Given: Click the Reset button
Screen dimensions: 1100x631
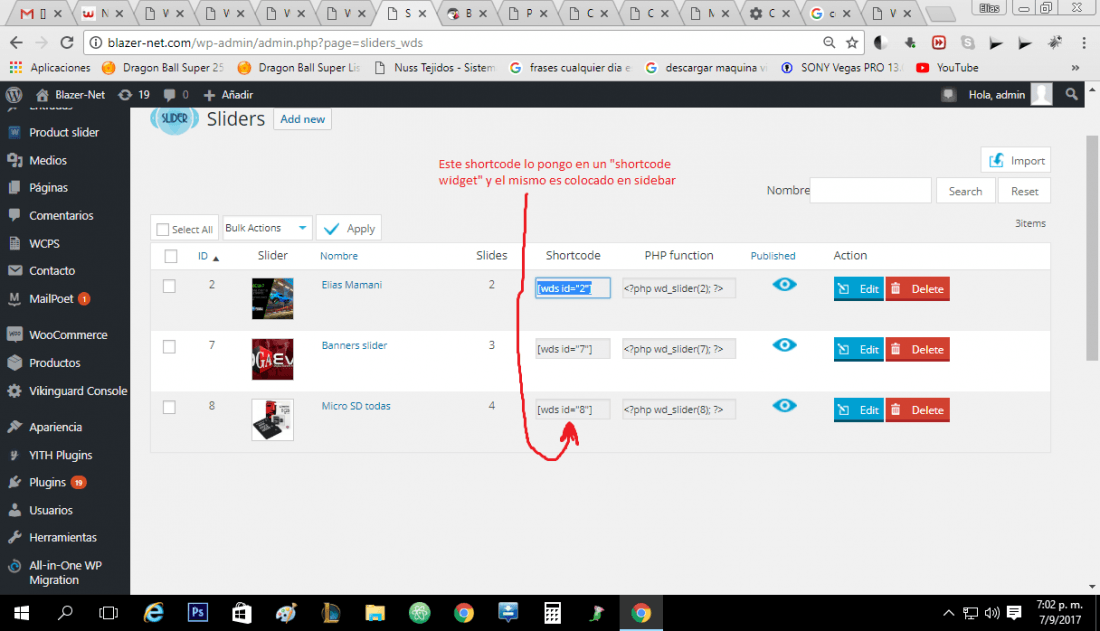Looking at the screenshot, I should coord(1024,191).
